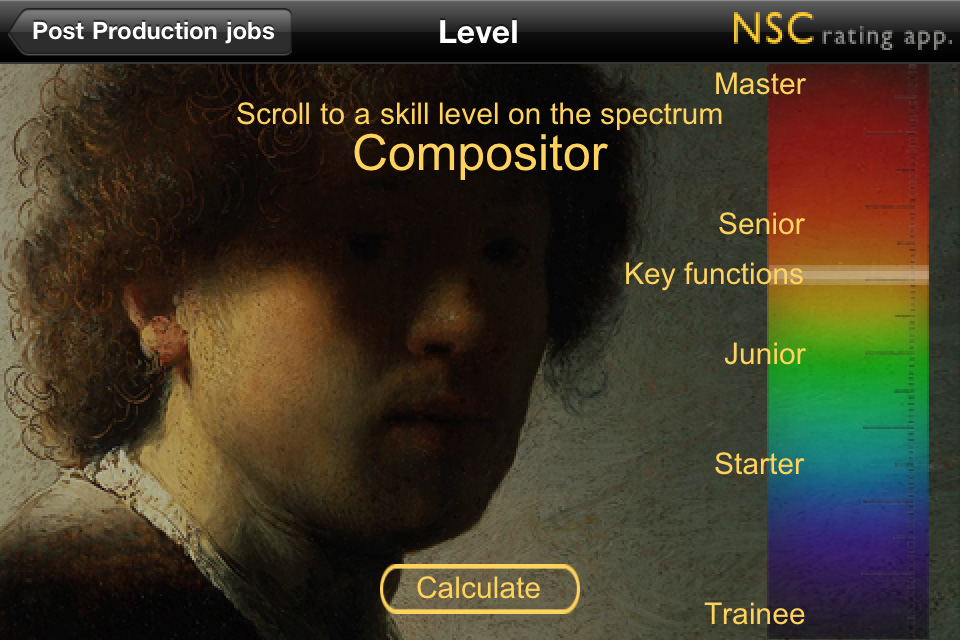Click the Level title in header
The image size is (960, 640).
point(478,32)
